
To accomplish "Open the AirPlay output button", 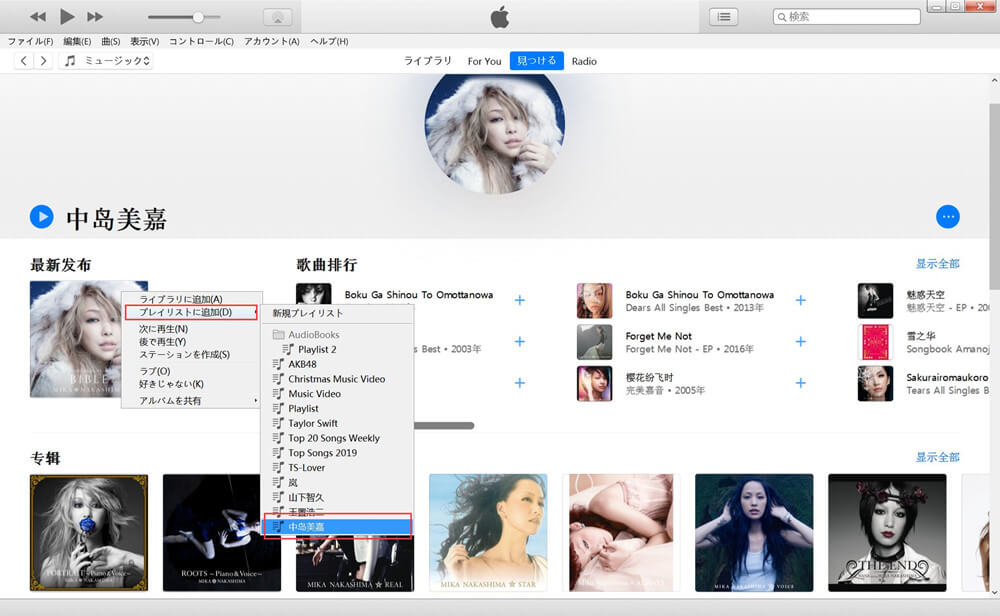I will (277, 17).
